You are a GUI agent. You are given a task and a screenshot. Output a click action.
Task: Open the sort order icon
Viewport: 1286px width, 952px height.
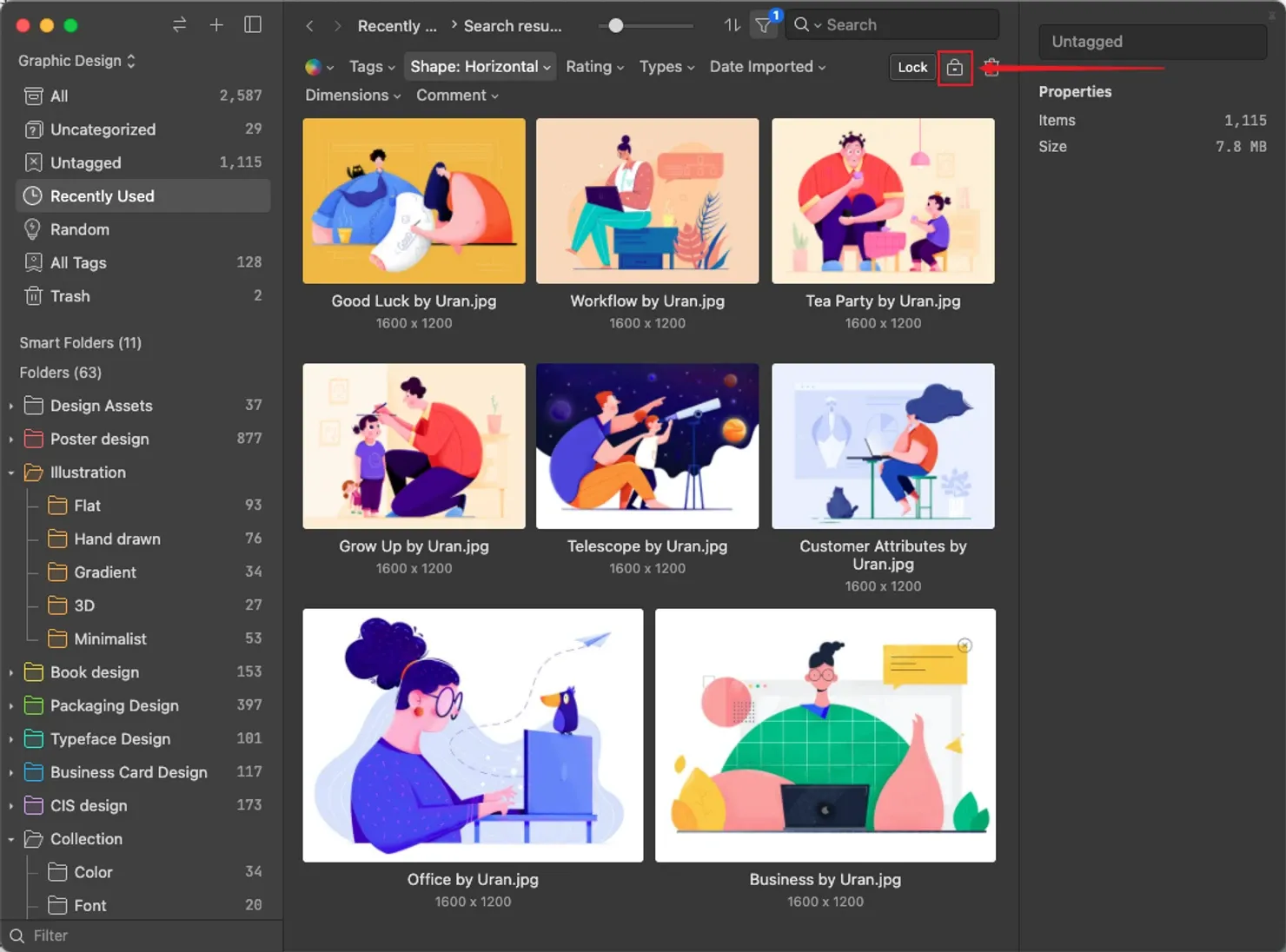tap(732, 25)
